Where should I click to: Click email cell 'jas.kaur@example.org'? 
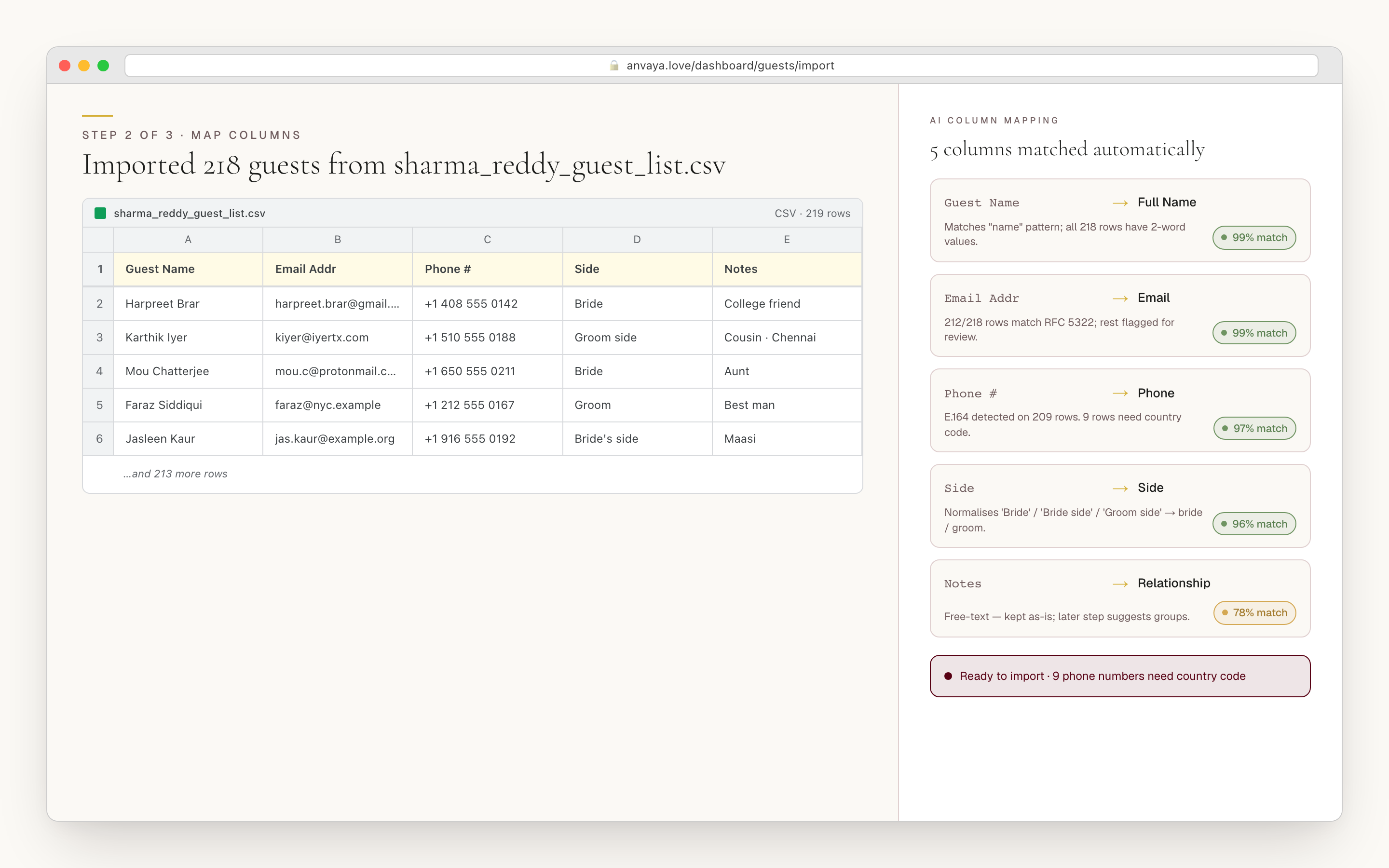338,439
